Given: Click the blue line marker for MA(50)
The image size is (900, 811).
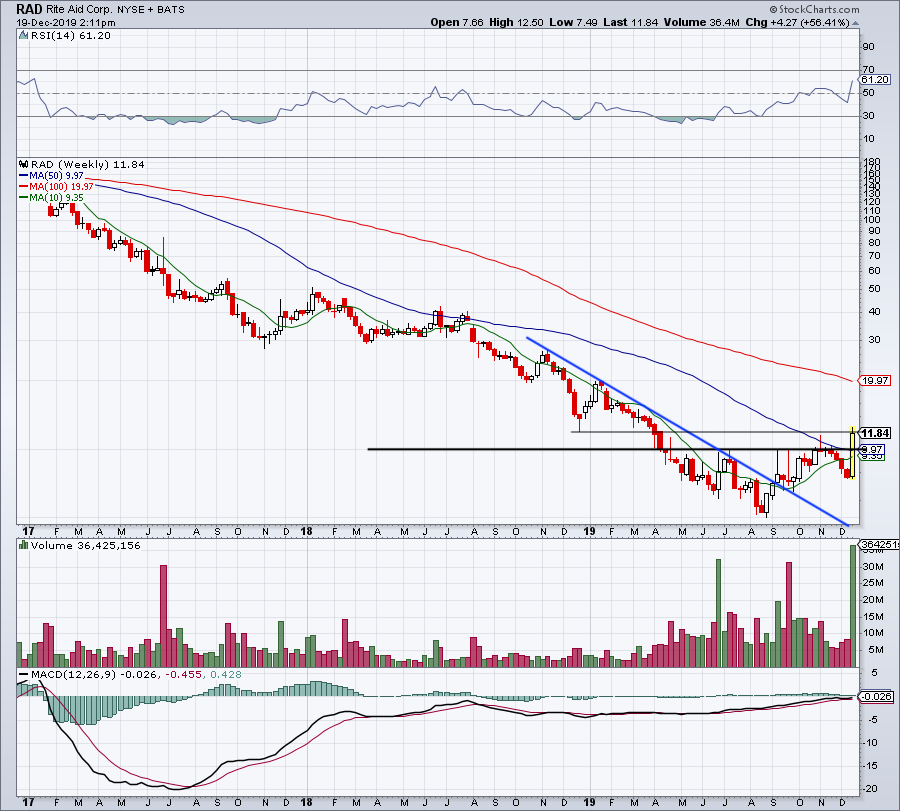Looking at the screenshot, I should point(24,176).
